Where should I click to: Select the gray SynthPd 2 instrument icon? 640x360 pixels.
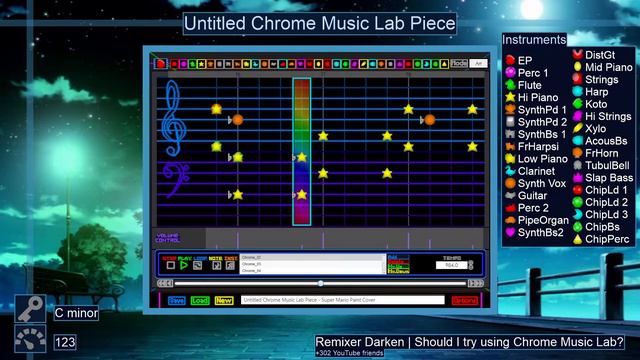click(219, 64)
